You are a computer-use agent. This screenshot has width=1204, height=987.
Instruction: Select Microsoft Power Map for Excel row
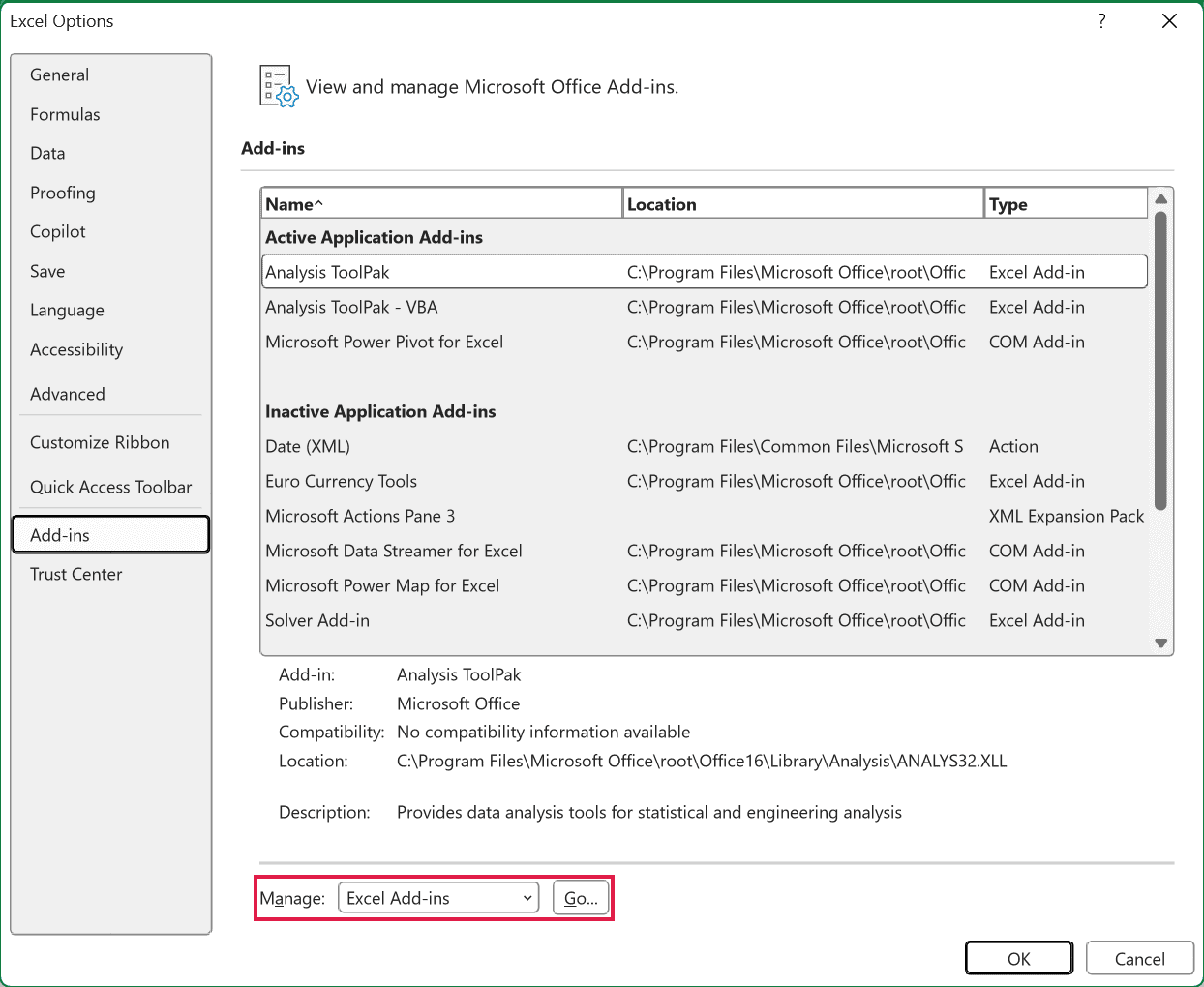point(705,585)
